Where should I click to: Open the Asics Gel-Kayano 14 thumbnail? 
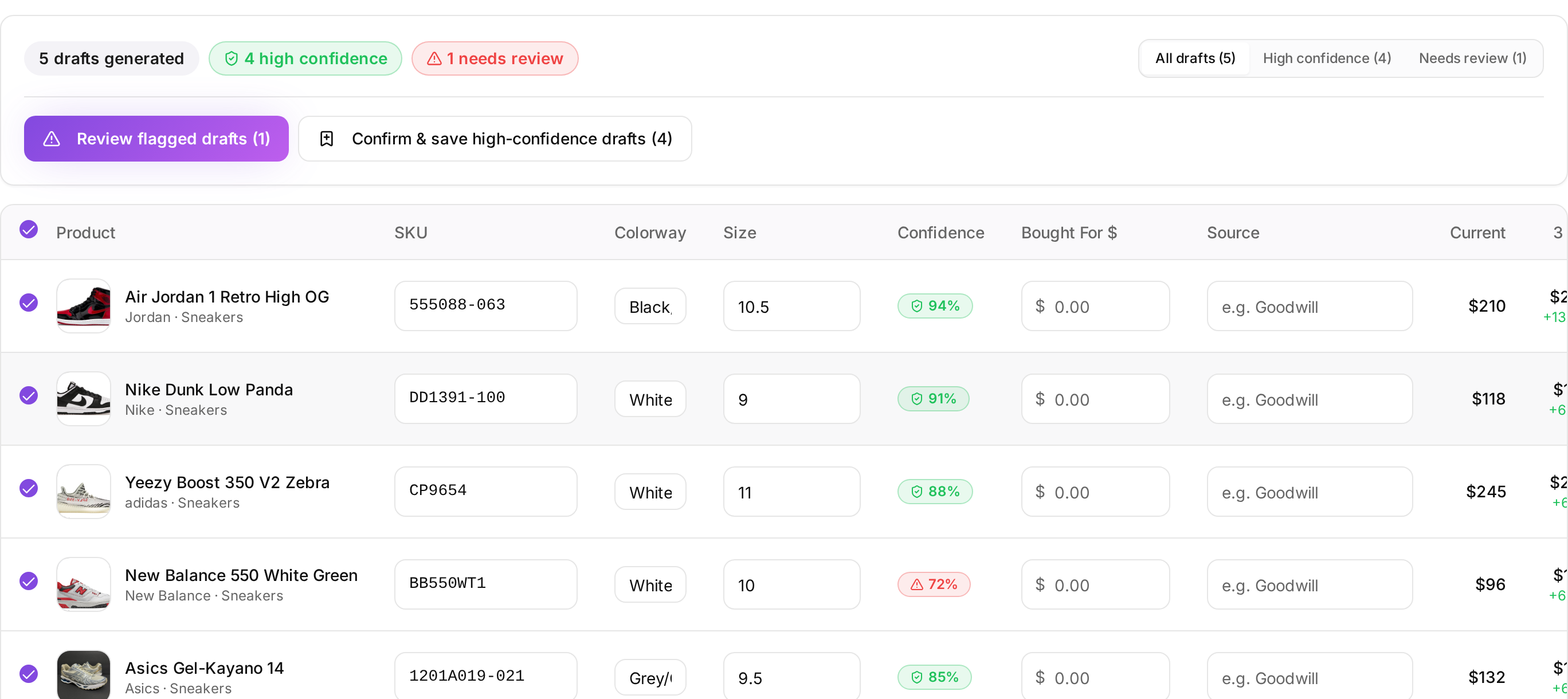pos(84,675)
